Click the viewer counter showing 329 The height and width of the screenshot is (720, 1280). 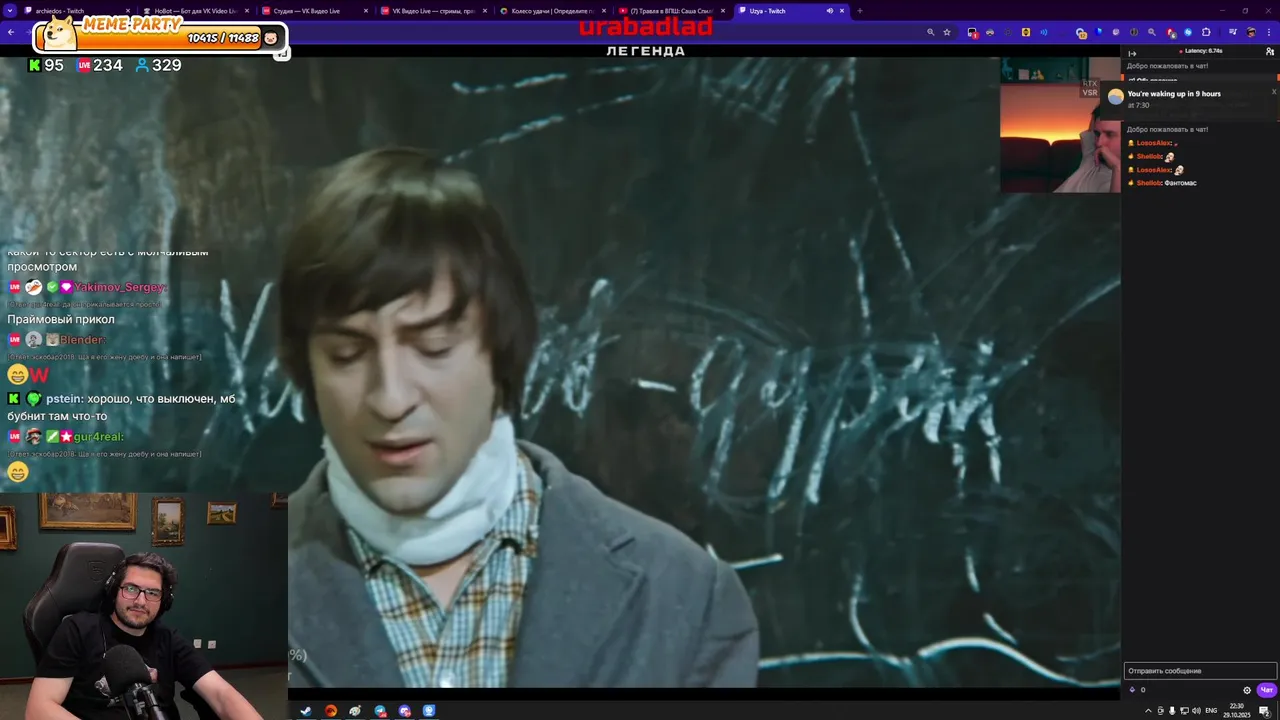coord(158,65)
